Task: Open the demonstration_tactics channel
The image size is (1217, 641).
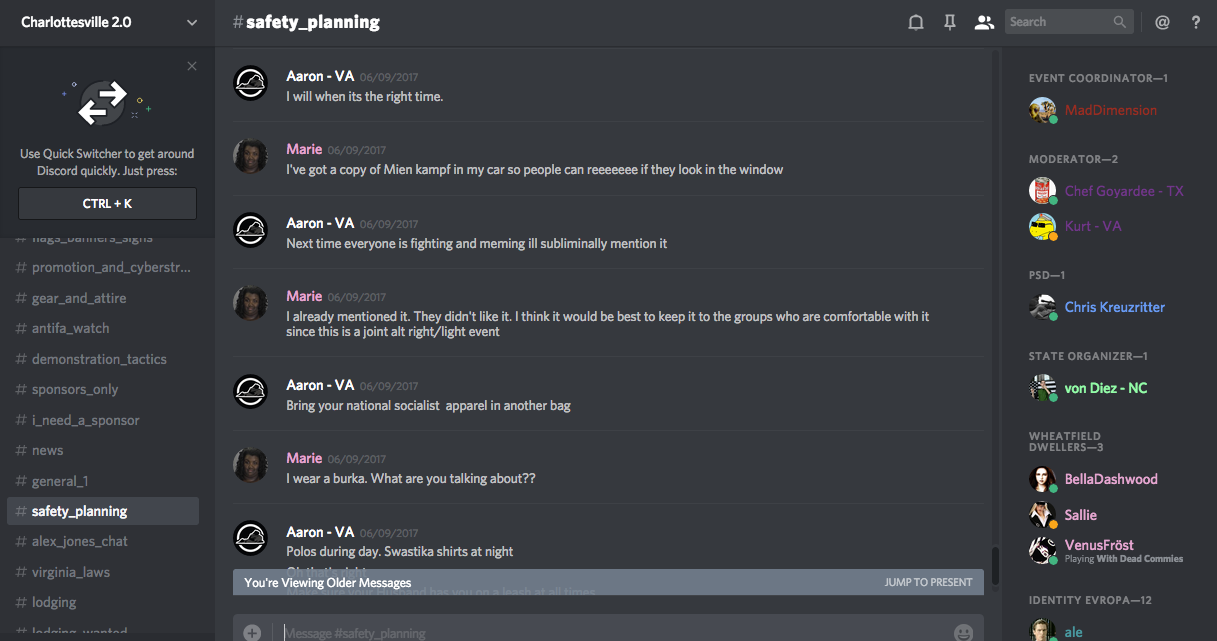Action: click(x=99, y=359)
